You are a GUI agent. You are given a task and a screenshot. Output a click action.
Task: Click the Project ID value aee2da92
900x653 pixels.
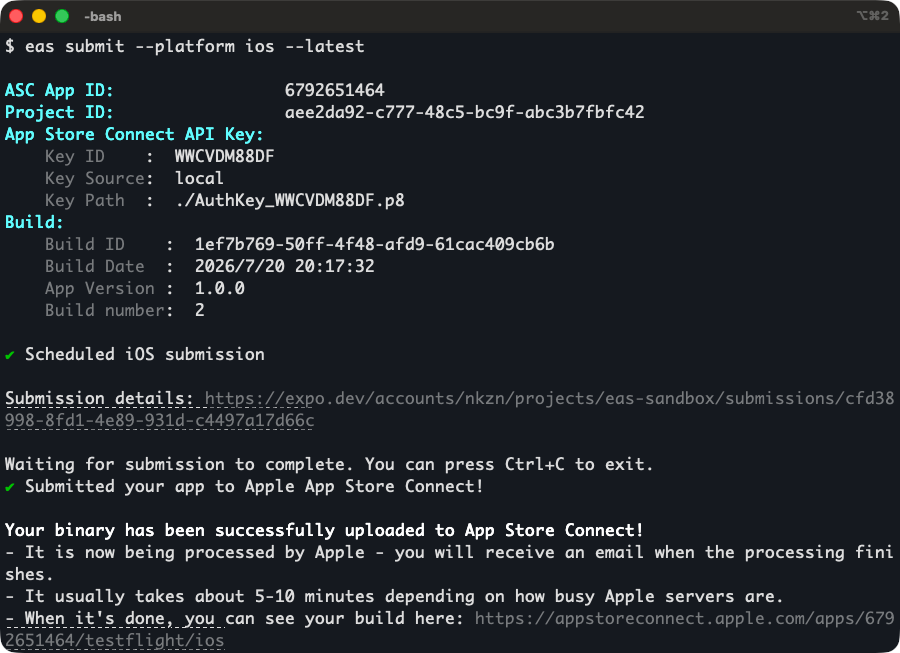coord(464,112)
